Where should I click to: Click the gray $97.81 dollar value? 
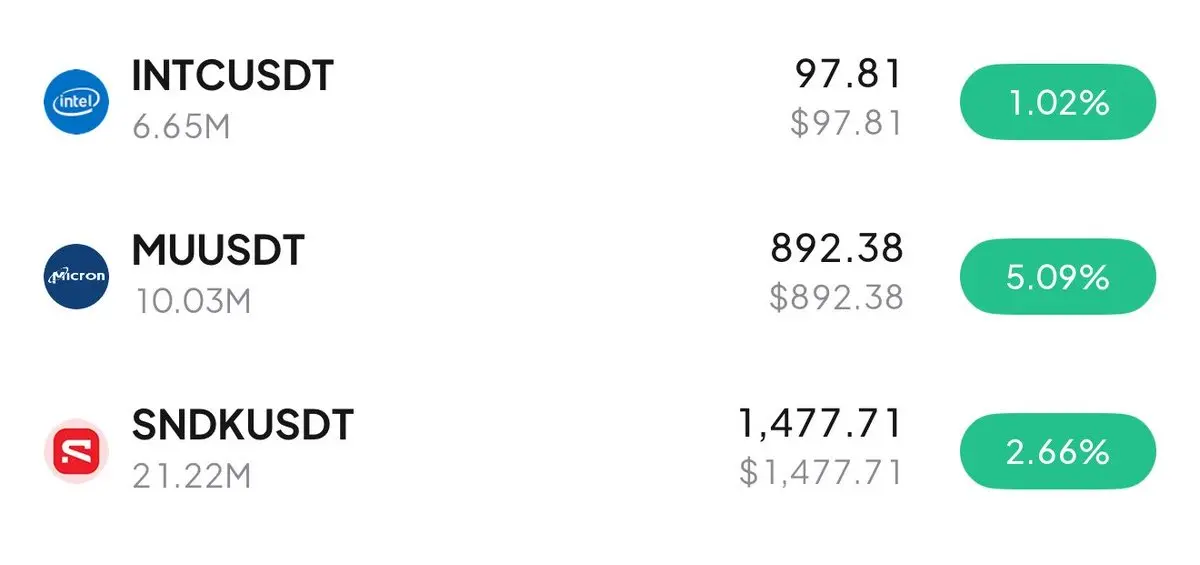(x=846, y=123)
